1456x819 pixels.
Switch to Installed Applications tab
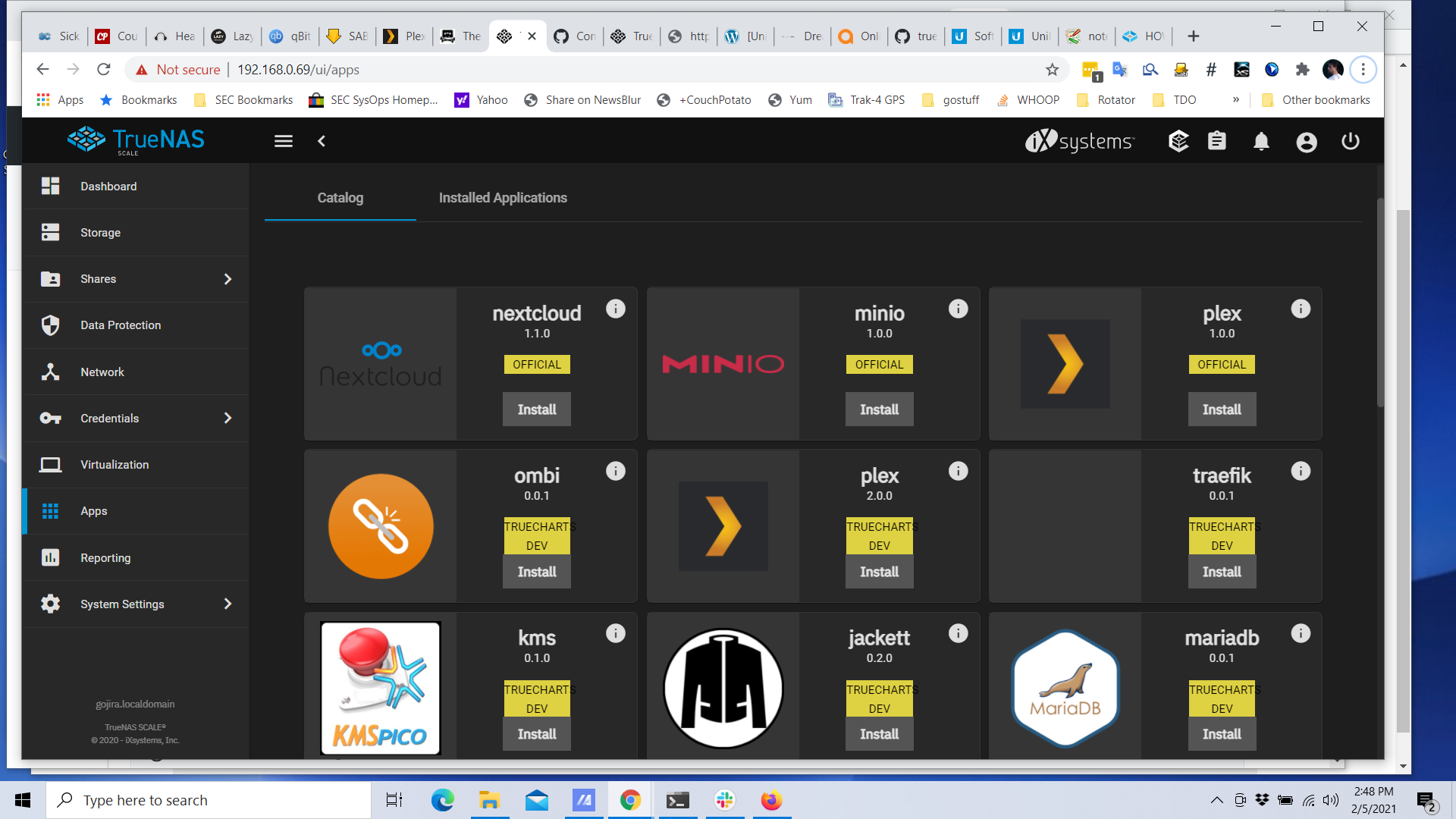tap(503, 198)
